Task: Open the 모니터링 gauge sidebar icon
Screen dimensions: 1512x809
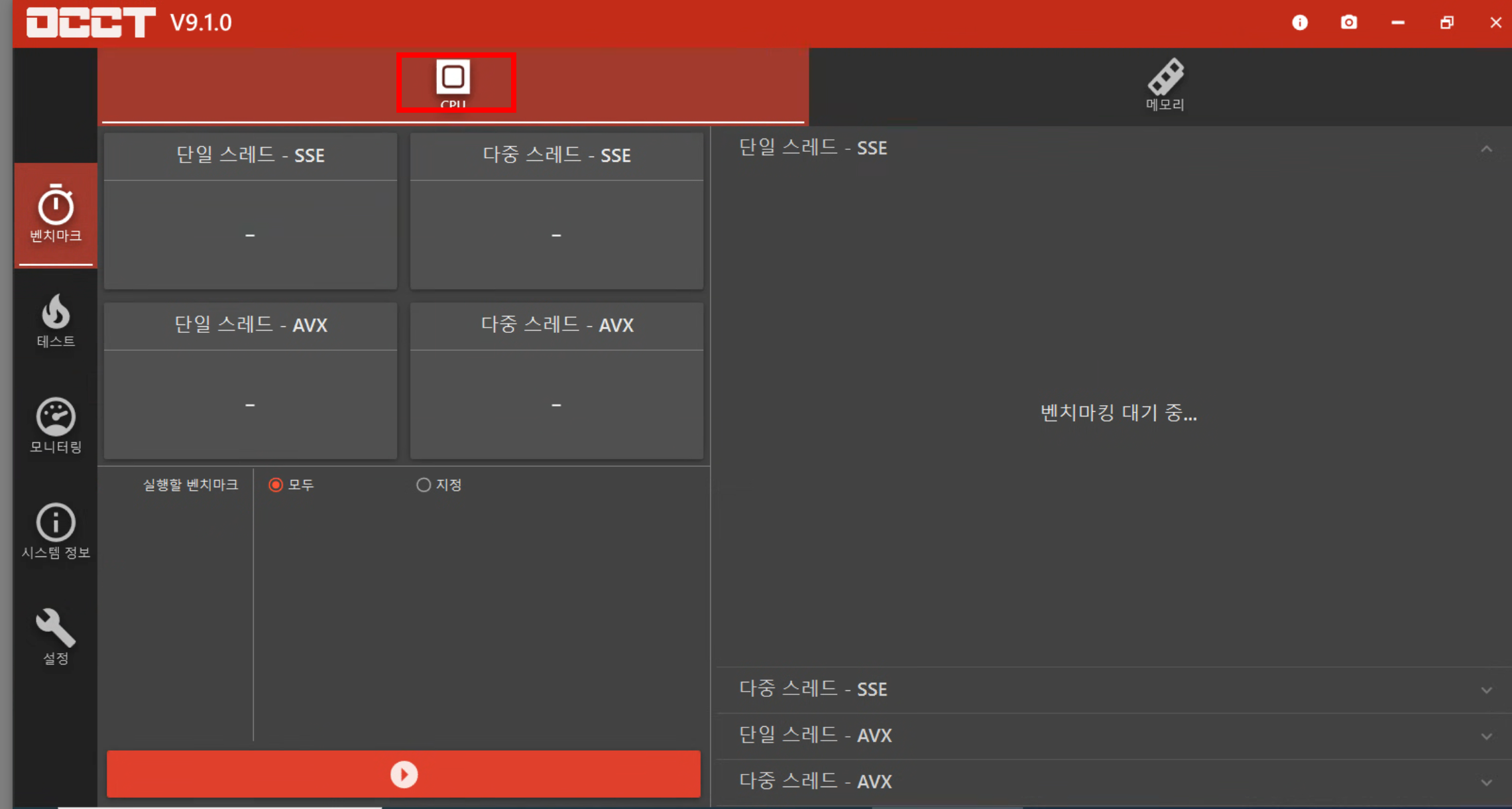Action: [x=56, y=425]
